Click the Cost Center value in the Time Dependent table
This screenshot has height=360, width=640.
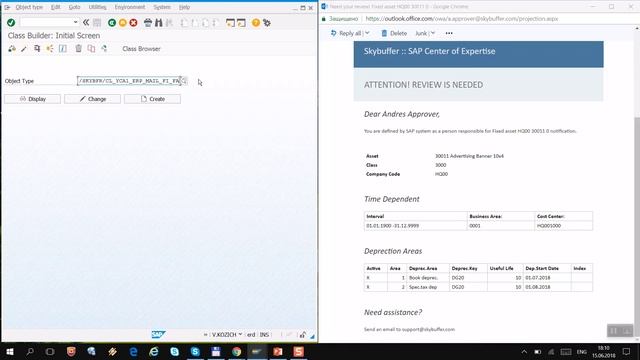coord(549,226)
